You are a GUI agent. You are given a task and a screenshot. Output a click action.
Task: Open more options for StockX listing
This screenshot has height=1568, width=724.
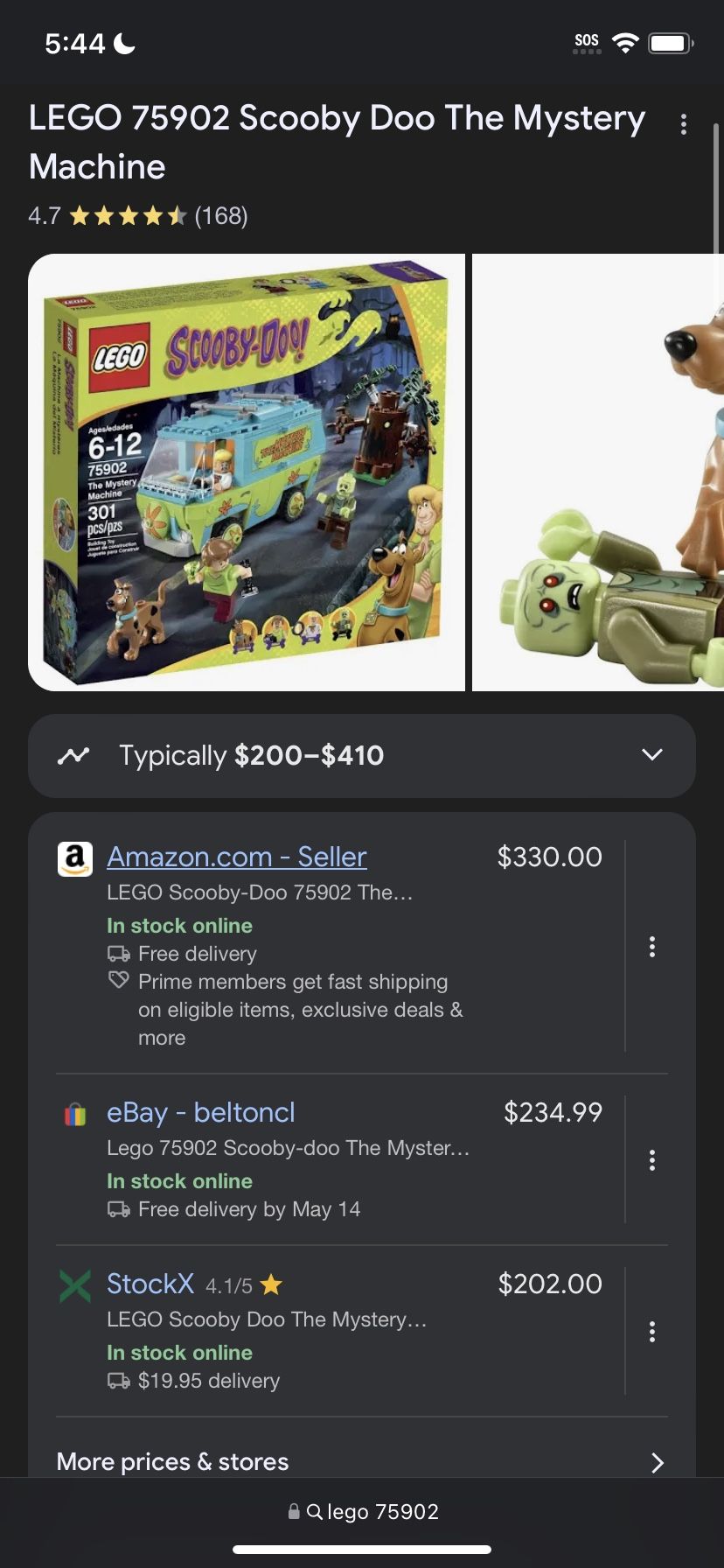(652, 1332)
